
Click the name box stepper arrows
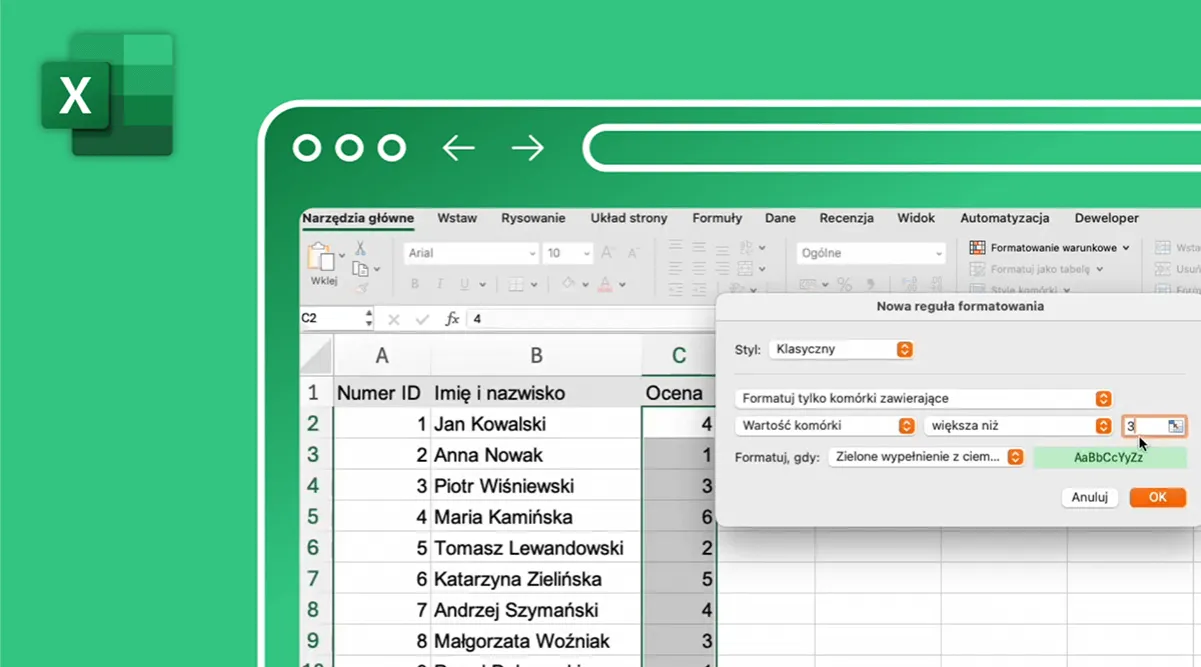[x=369, y=319]
